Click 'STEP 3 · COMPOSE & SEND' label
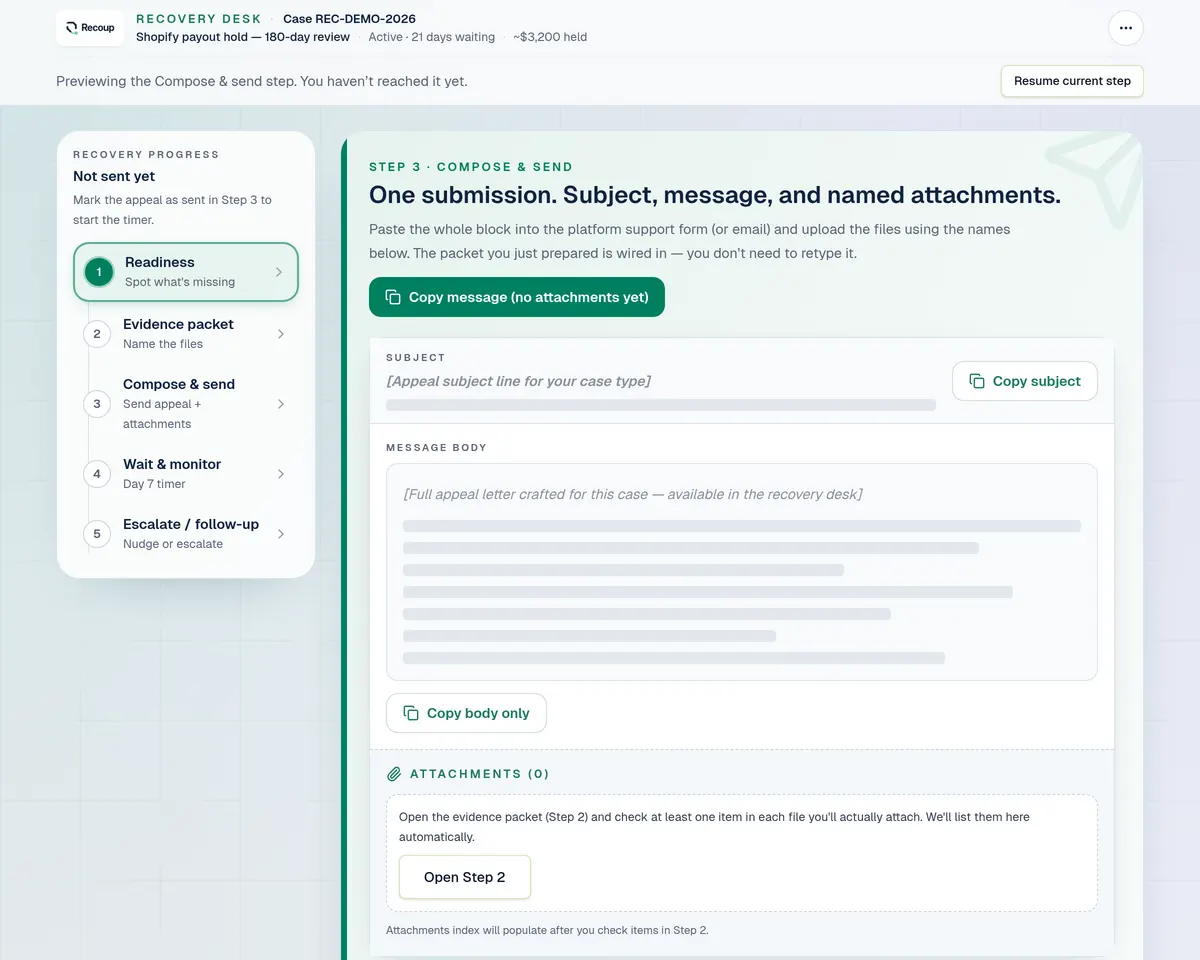1200x960 pixels. [x=471, y=167]
